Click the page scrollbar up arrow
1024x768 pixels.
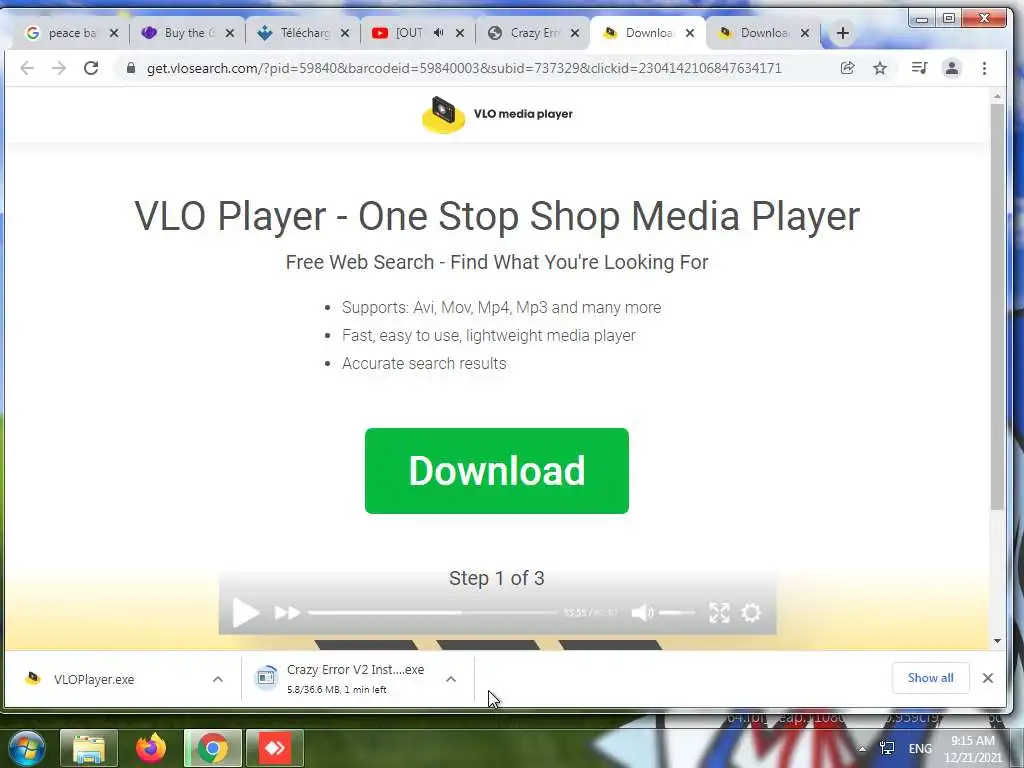[997, 97]
